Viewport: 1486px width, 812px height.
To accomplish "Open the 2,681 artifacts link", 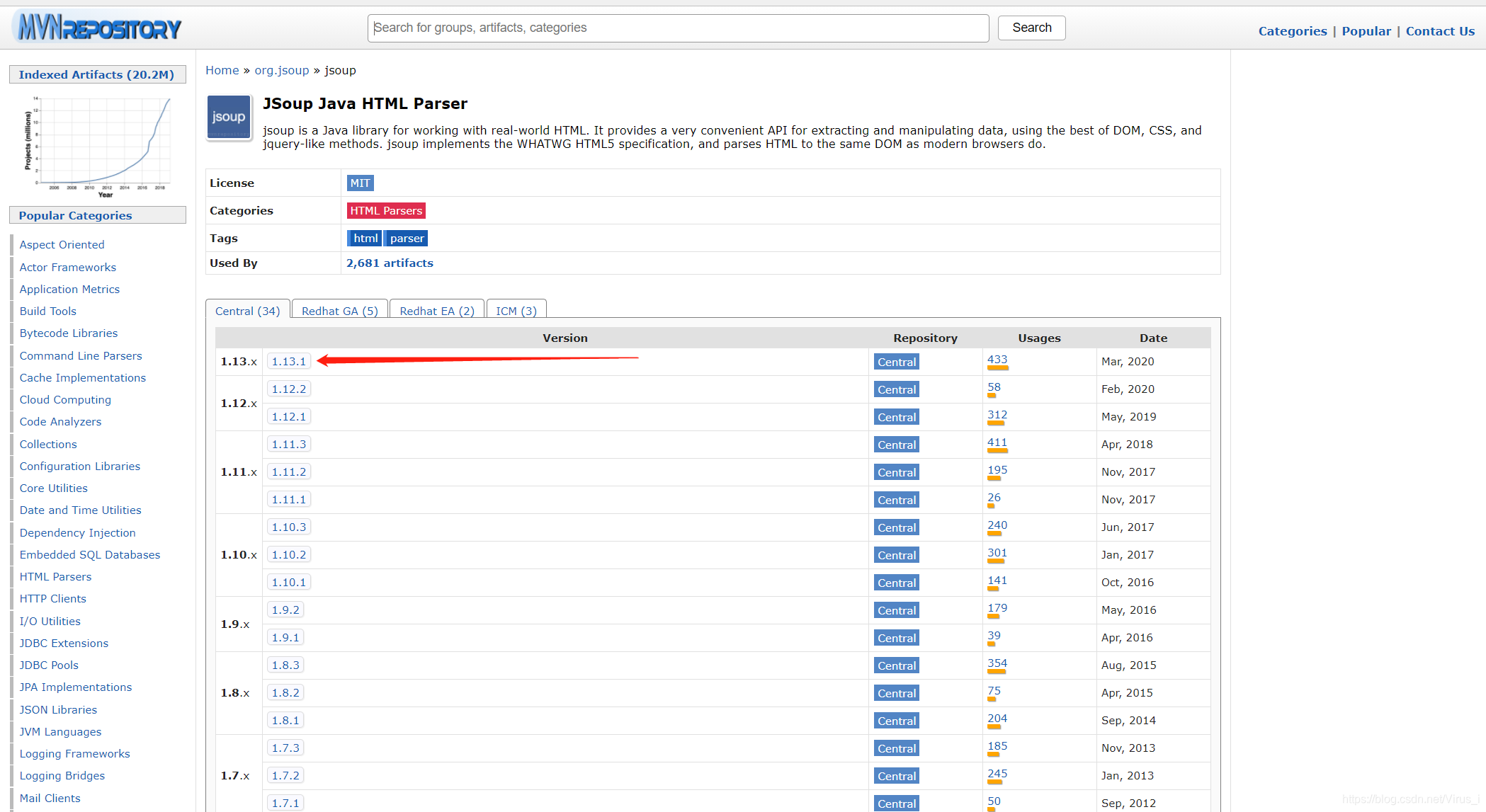I will point(390,263).
